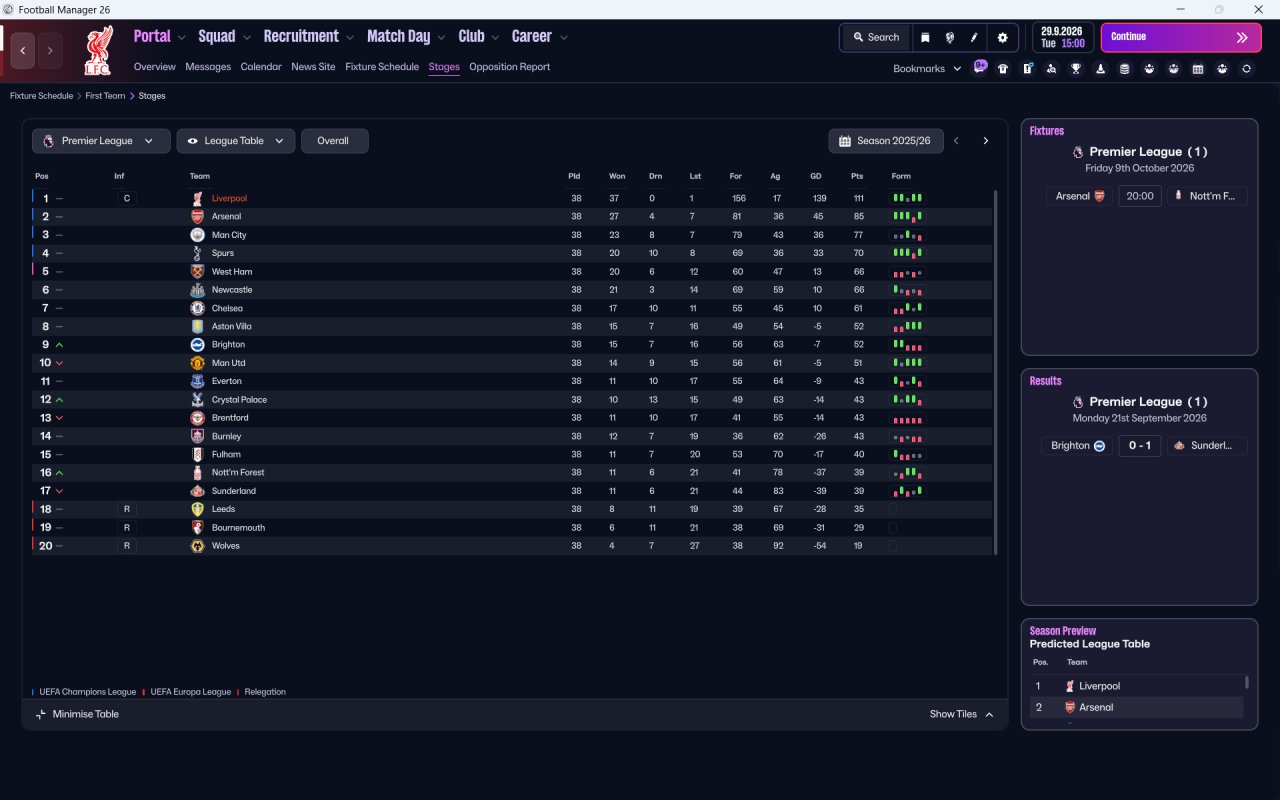Open the Calendar tab
Viewport: 1280px width, 800px height.
(261, 67)
